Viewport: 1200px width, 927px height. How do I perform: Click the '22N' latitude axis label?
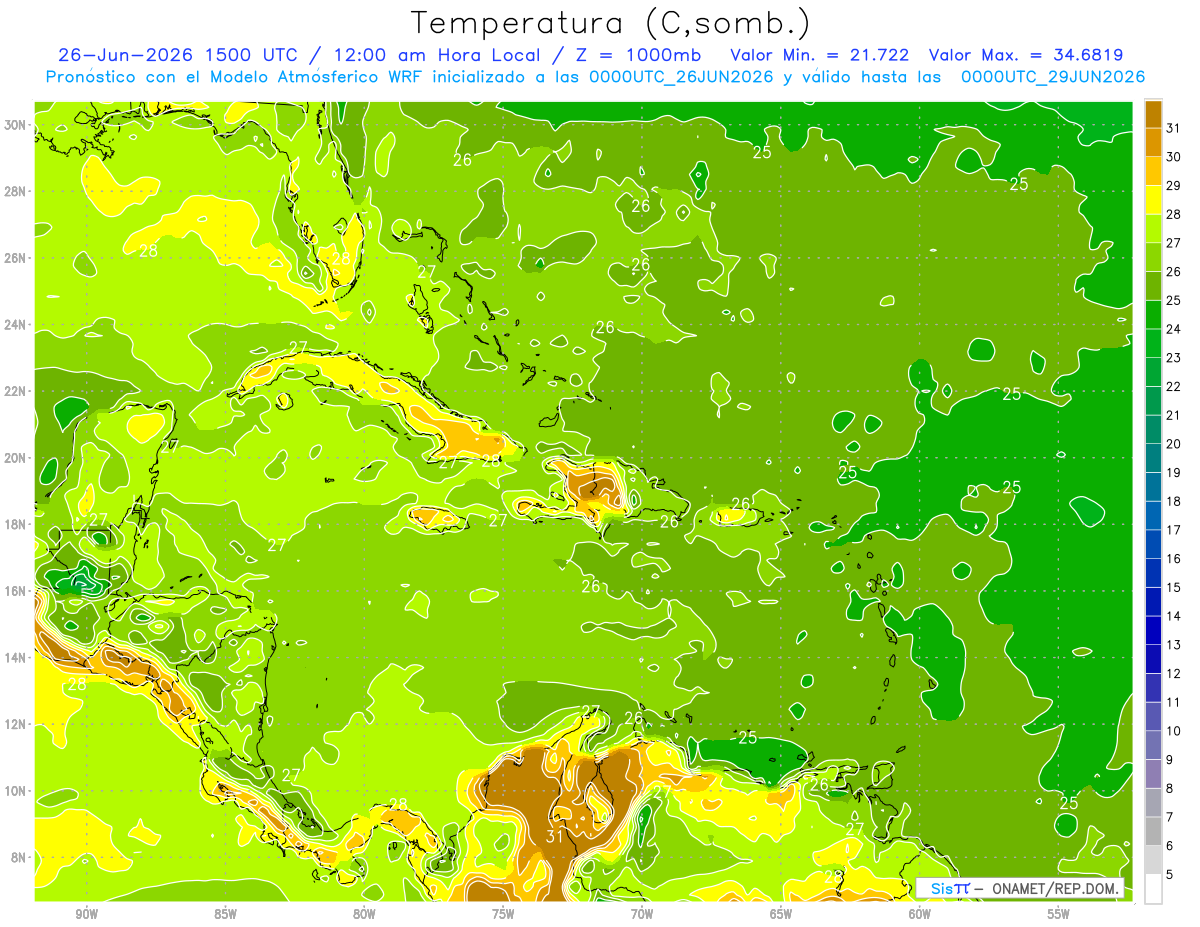coord(17,391)
